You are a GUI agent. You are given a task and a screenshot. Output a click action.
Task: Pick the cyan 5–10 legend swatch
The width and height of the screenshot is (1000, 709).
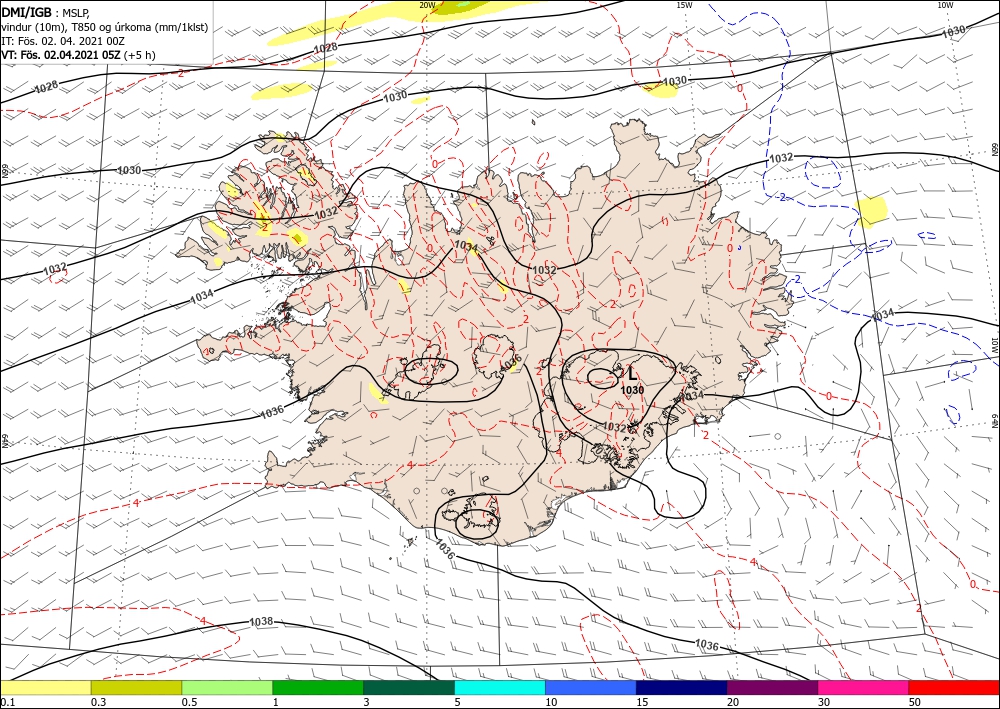pyautogui.click(x=500, y=688)
